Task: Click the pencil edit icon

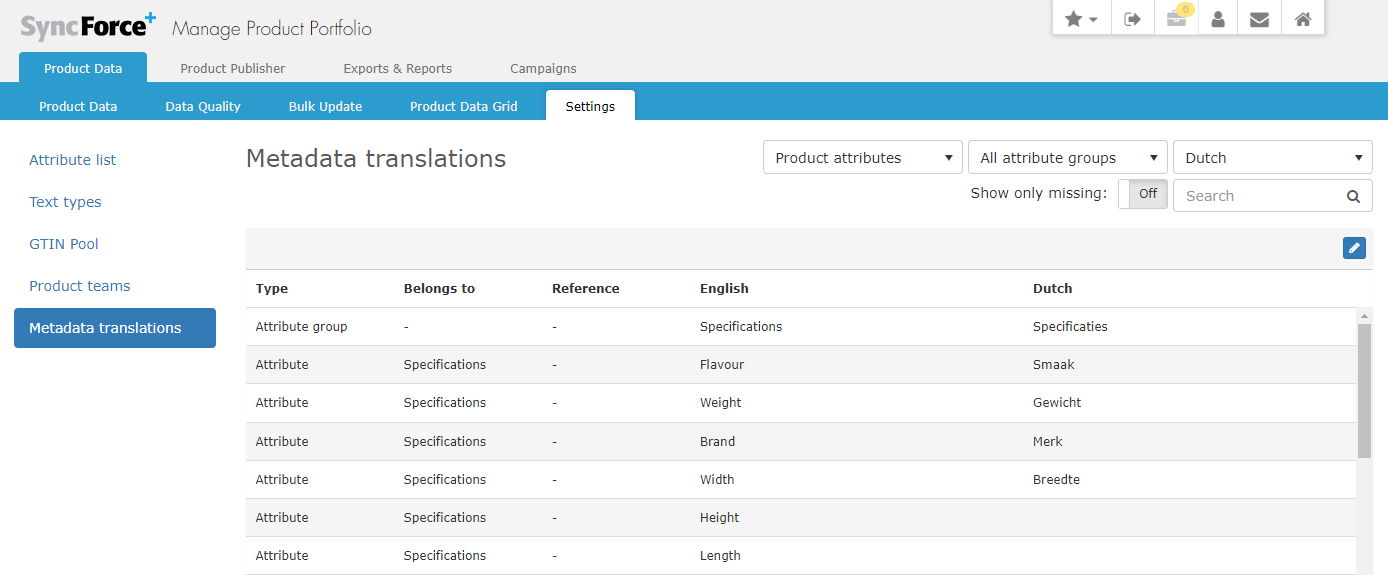Action: coord(1354,248)
